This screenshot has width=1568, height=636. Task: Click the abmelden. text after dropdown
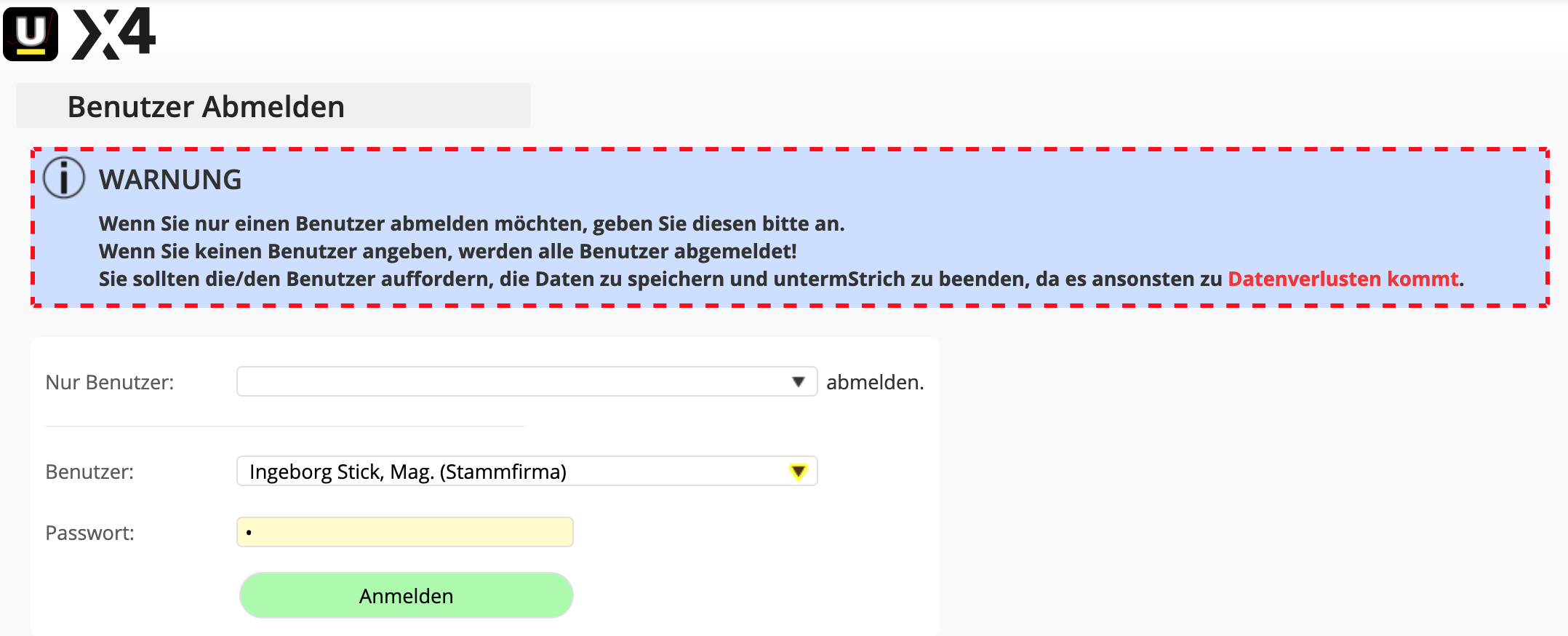point(875,383)
